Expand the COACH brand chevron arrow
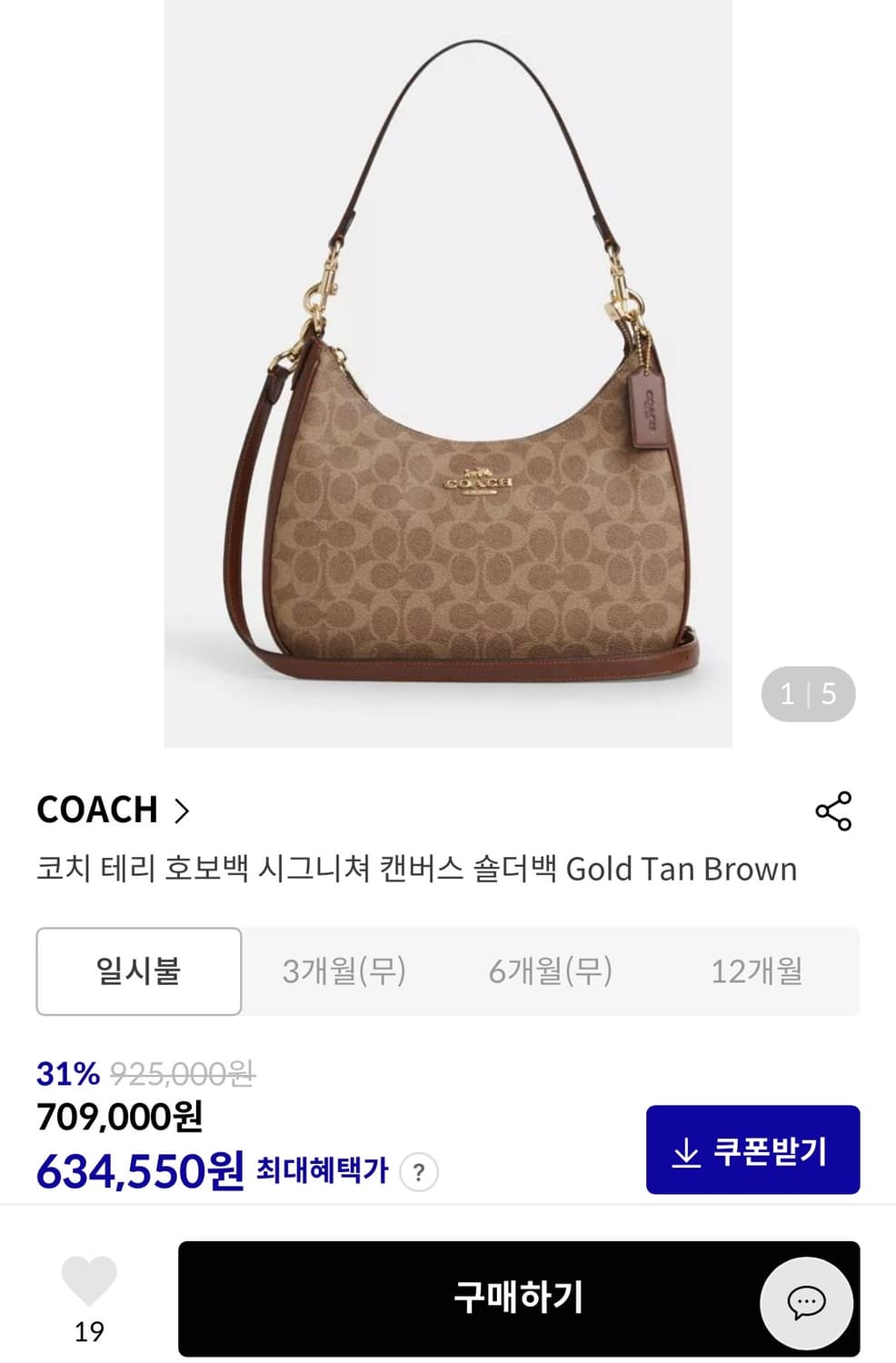This screenshot has width=896, height=1363. pos(182,810)
